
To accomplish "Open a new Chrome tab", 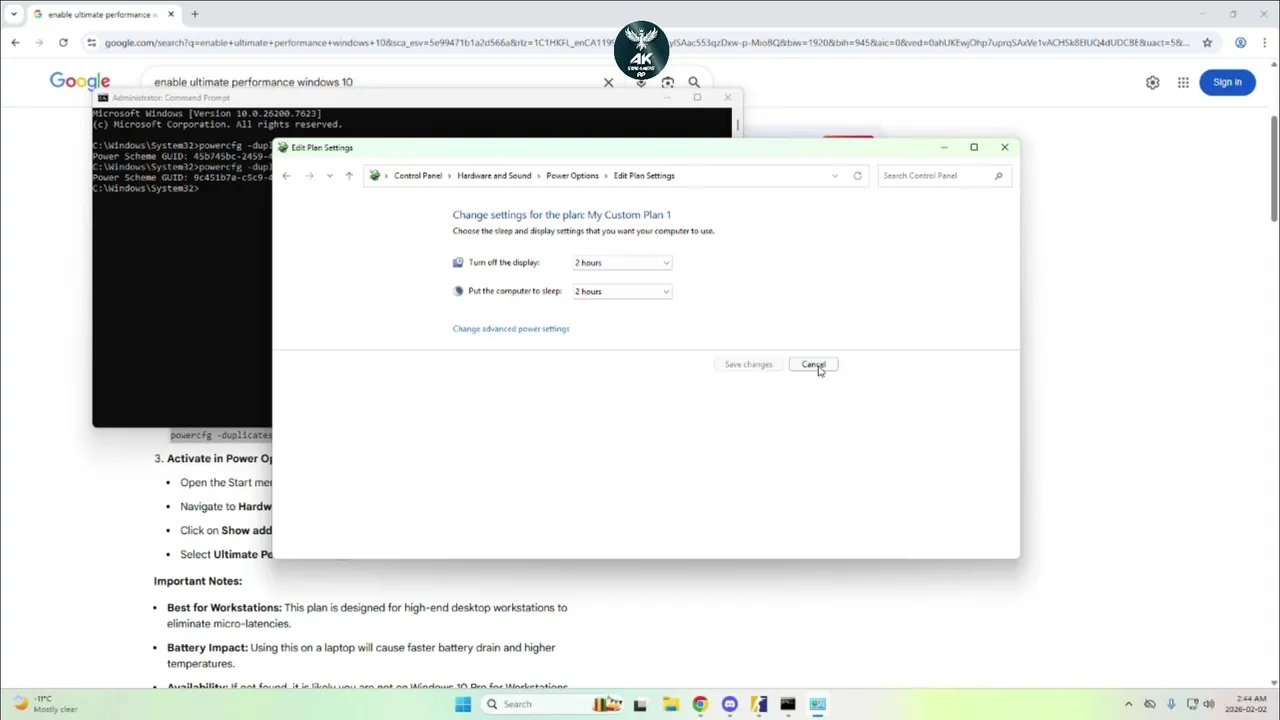I will pos(194,14).
